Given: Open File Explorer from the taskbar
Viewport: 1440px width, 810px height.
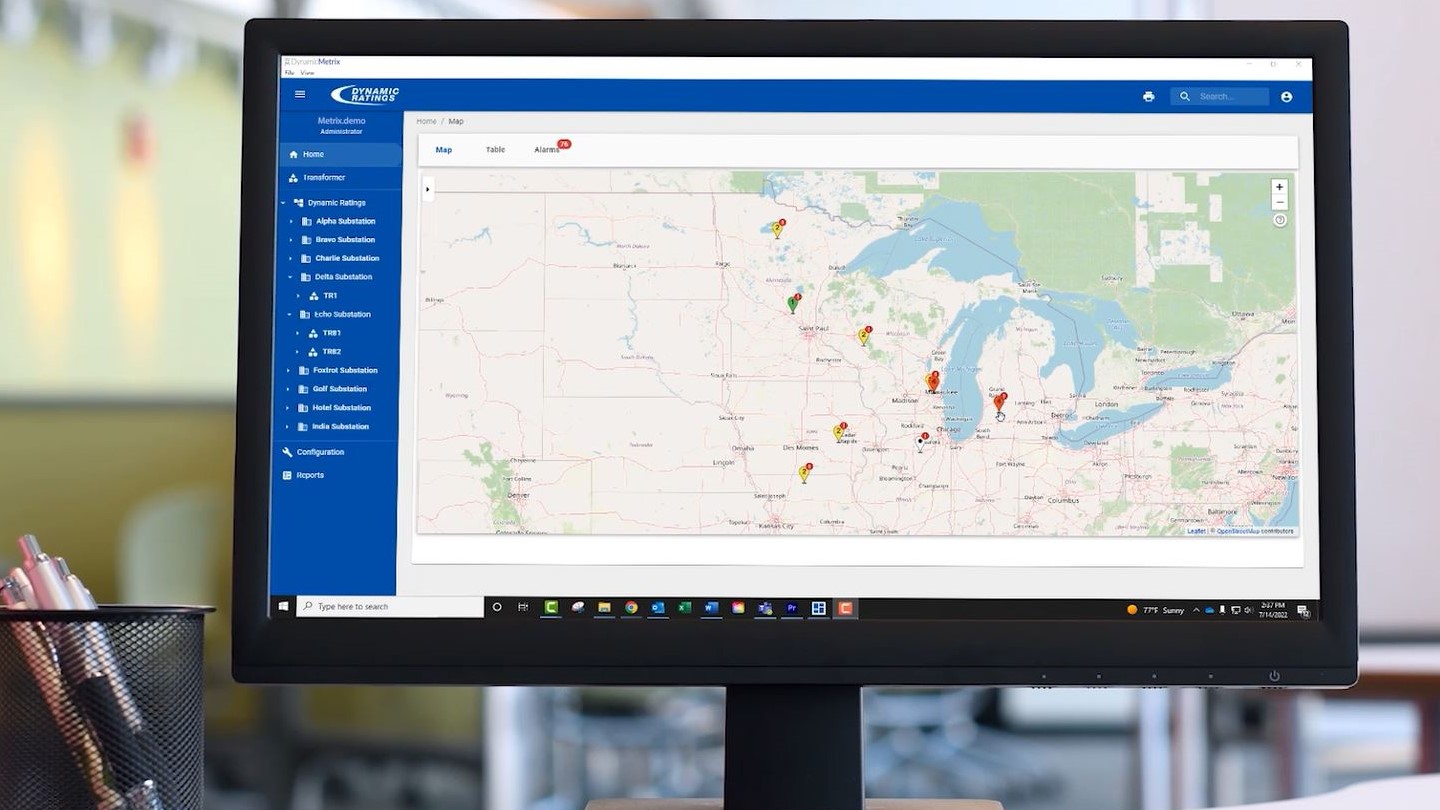Looking at the screenshot, I should coord(604,607).
